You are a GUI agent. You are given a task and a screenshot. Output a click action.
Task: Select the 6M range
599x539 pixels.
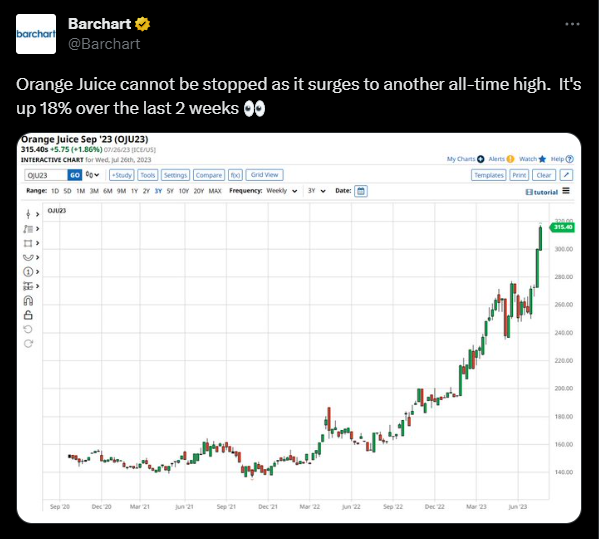108,191
